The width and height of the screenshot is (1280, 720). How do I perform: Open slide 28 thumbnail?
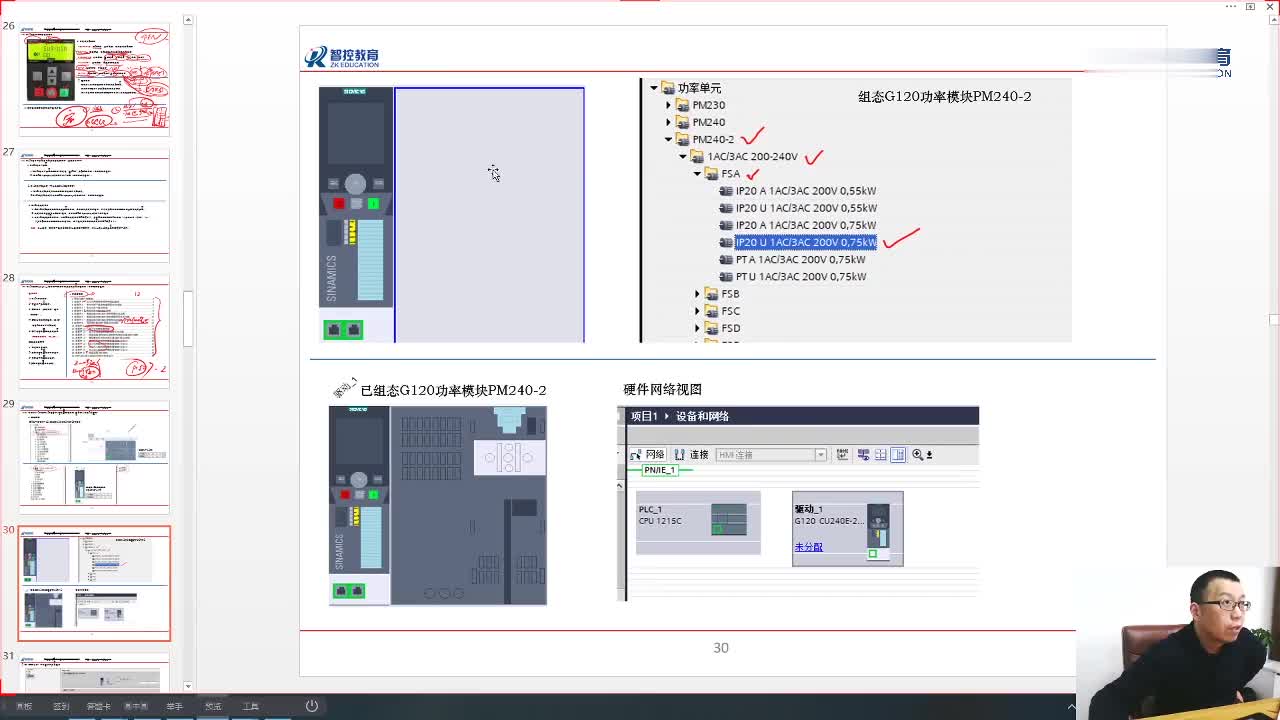click(x=94, y=331)
